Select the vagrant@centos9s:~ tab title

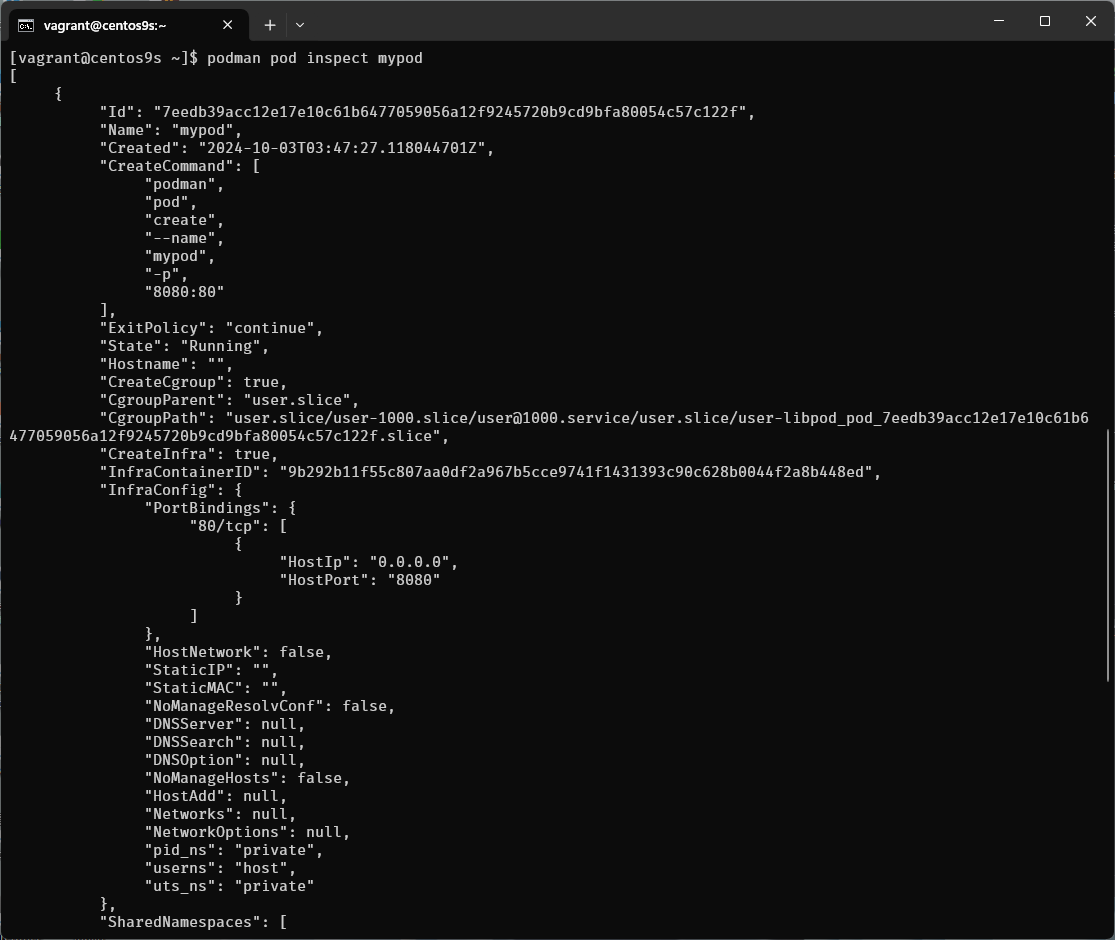tap(105, 25)
